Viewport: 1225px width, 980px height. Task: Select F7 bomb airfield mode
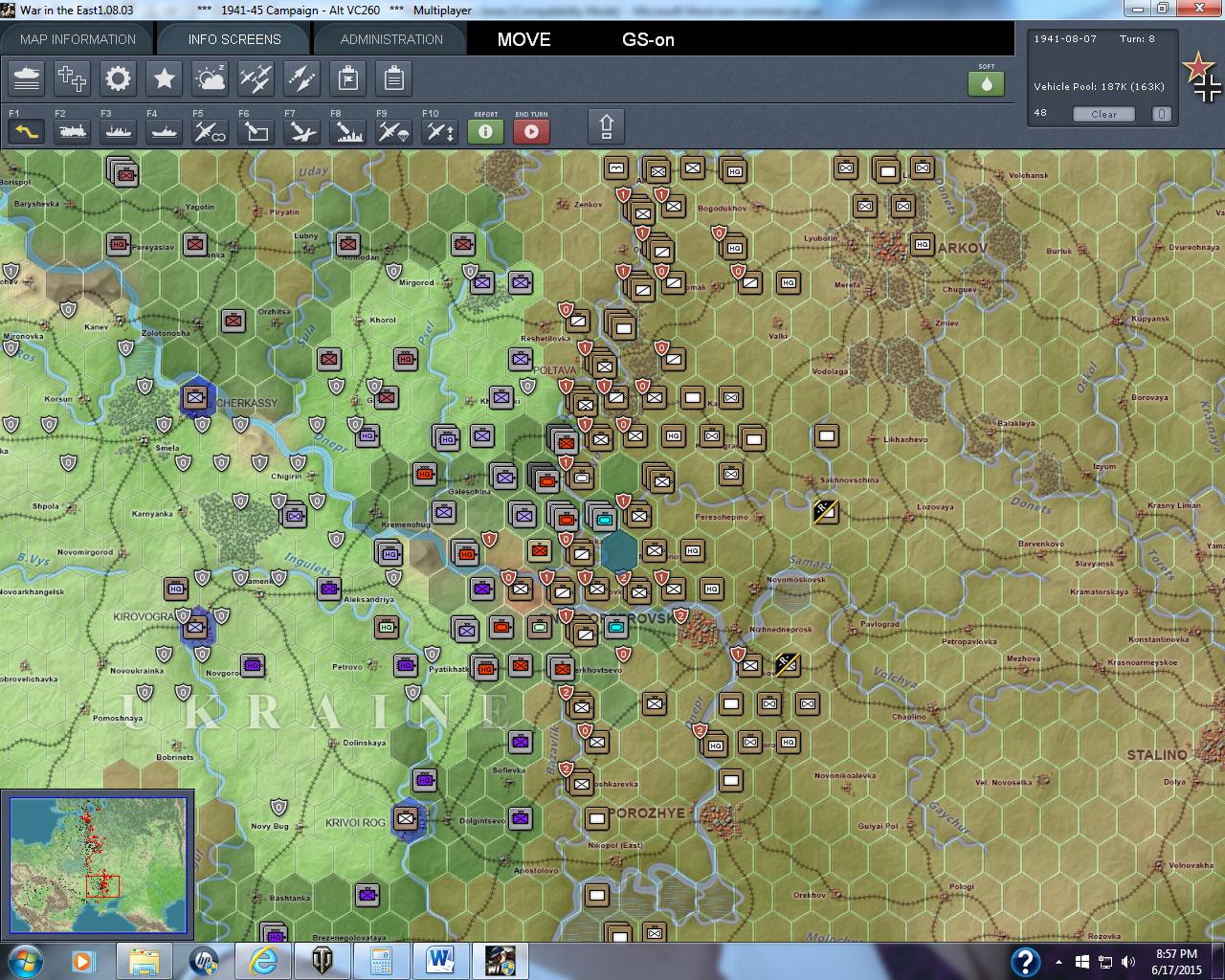coord(301,131)
